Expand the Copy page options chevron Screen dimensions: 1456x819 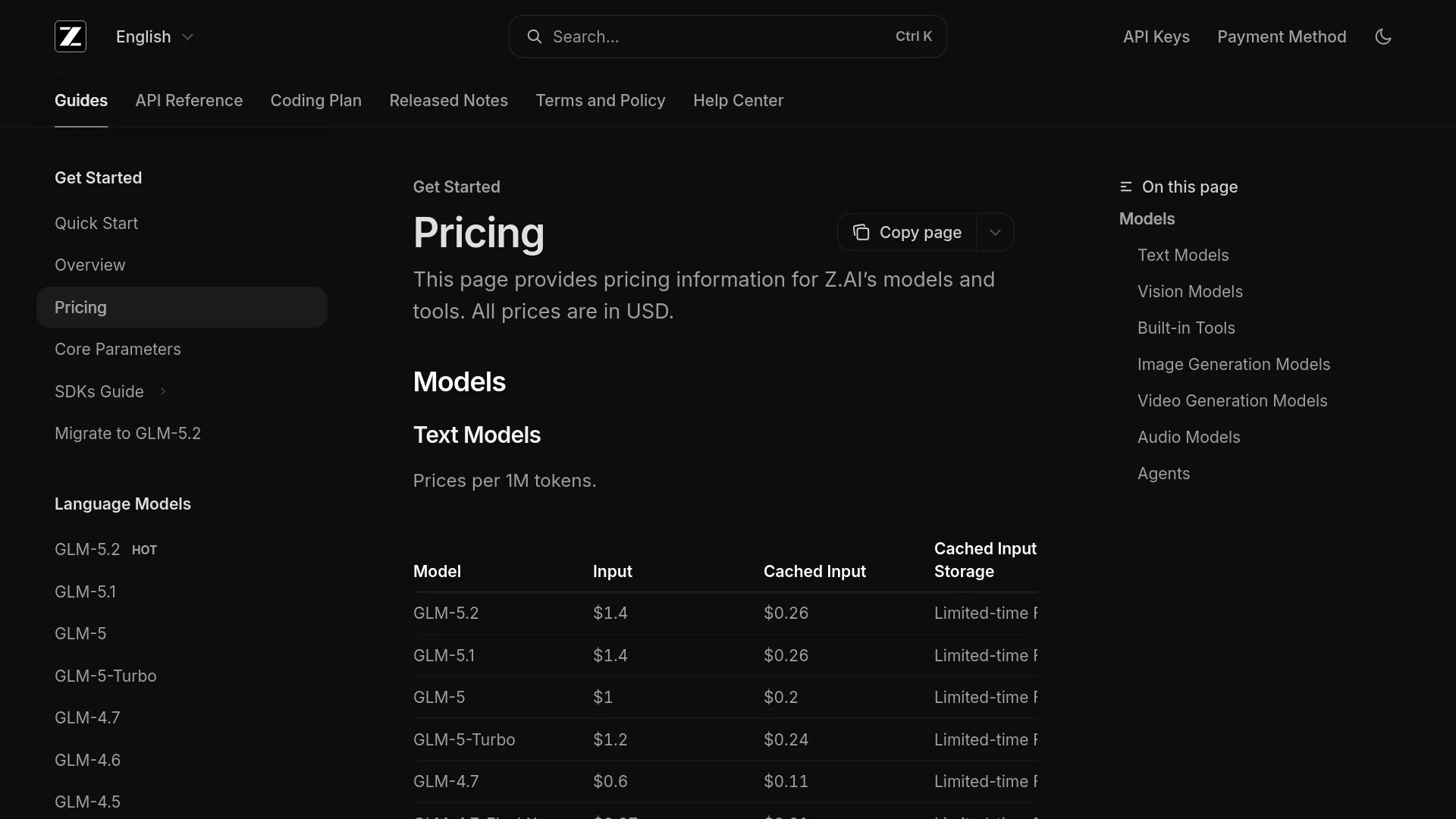pos(995,232)
